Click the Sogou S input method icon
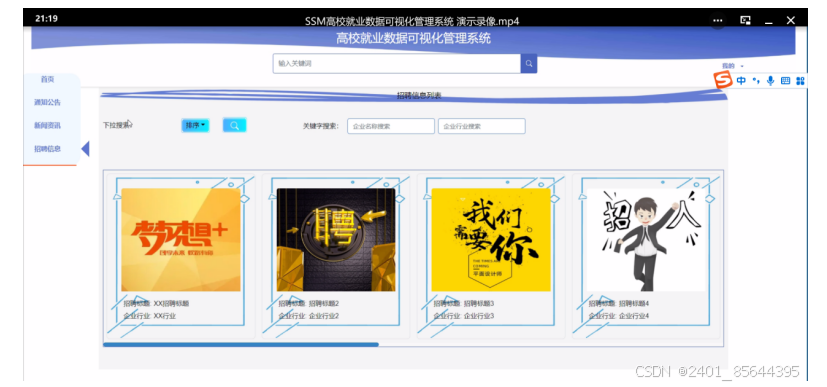 pos(723,81)
